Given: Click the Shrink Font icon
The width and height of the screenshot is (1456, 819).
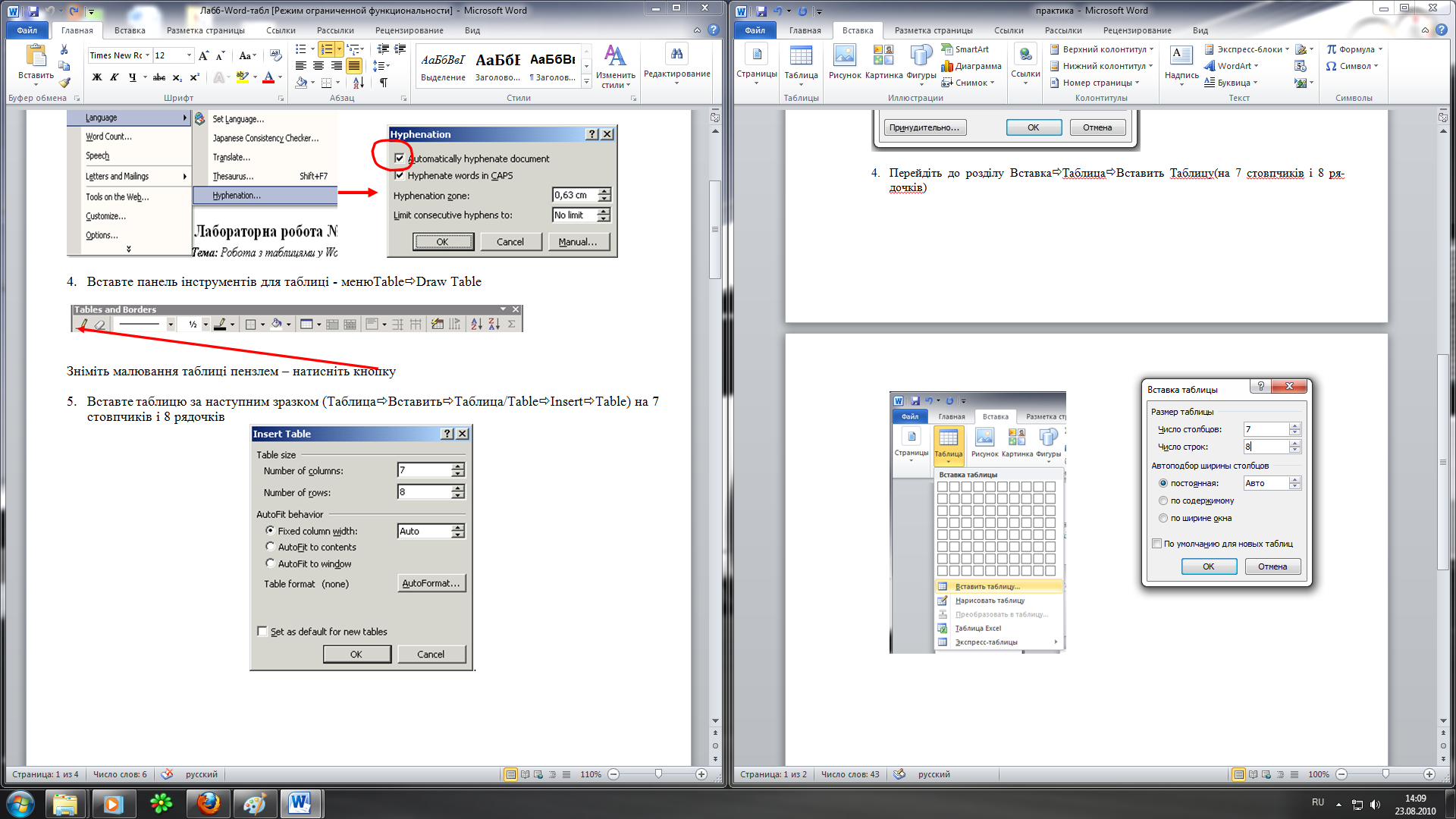Looking at the screenshot, I should click(x=220, y=55).
